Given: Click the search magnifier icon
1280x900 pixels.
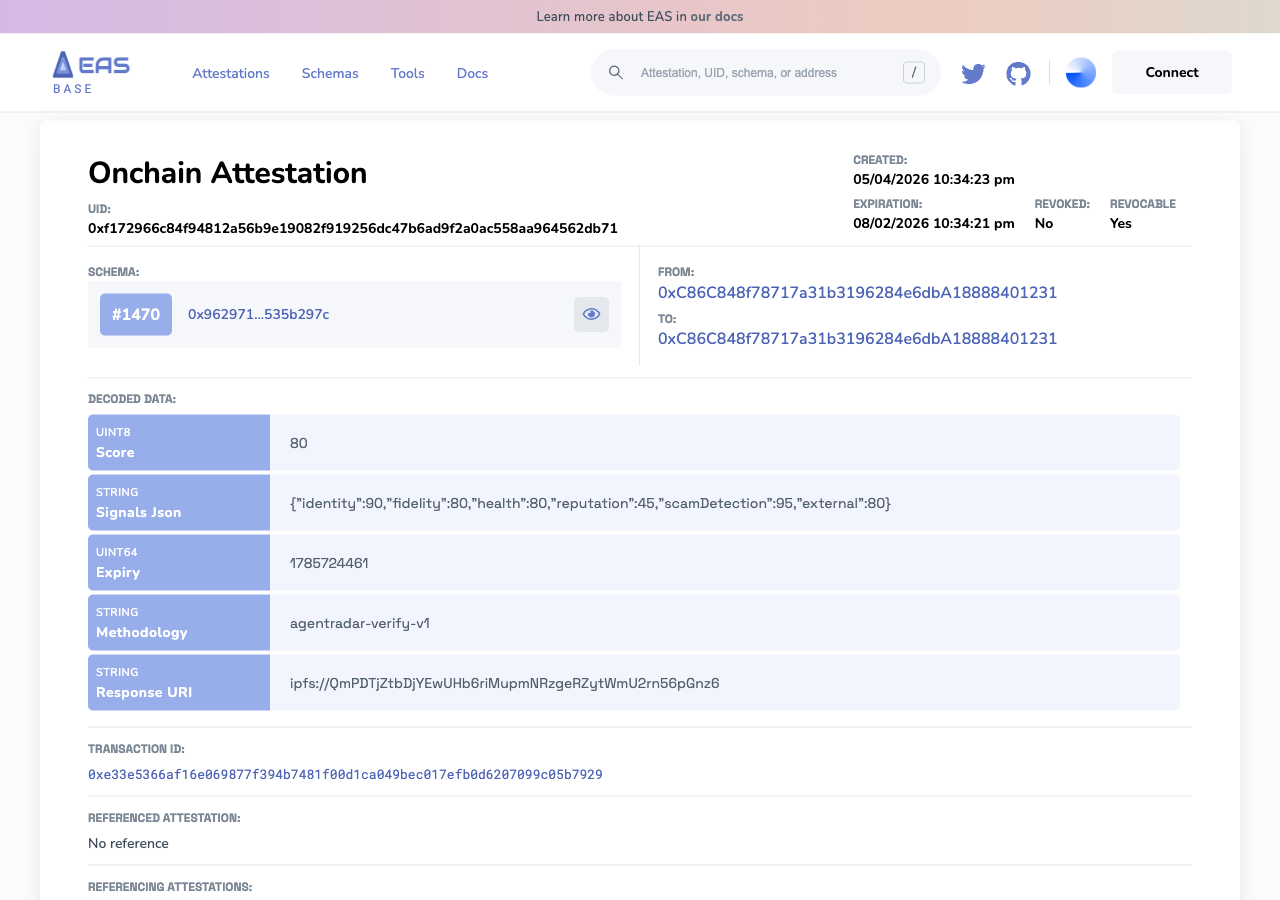Looking at the screenshot, I should point(616,72).
